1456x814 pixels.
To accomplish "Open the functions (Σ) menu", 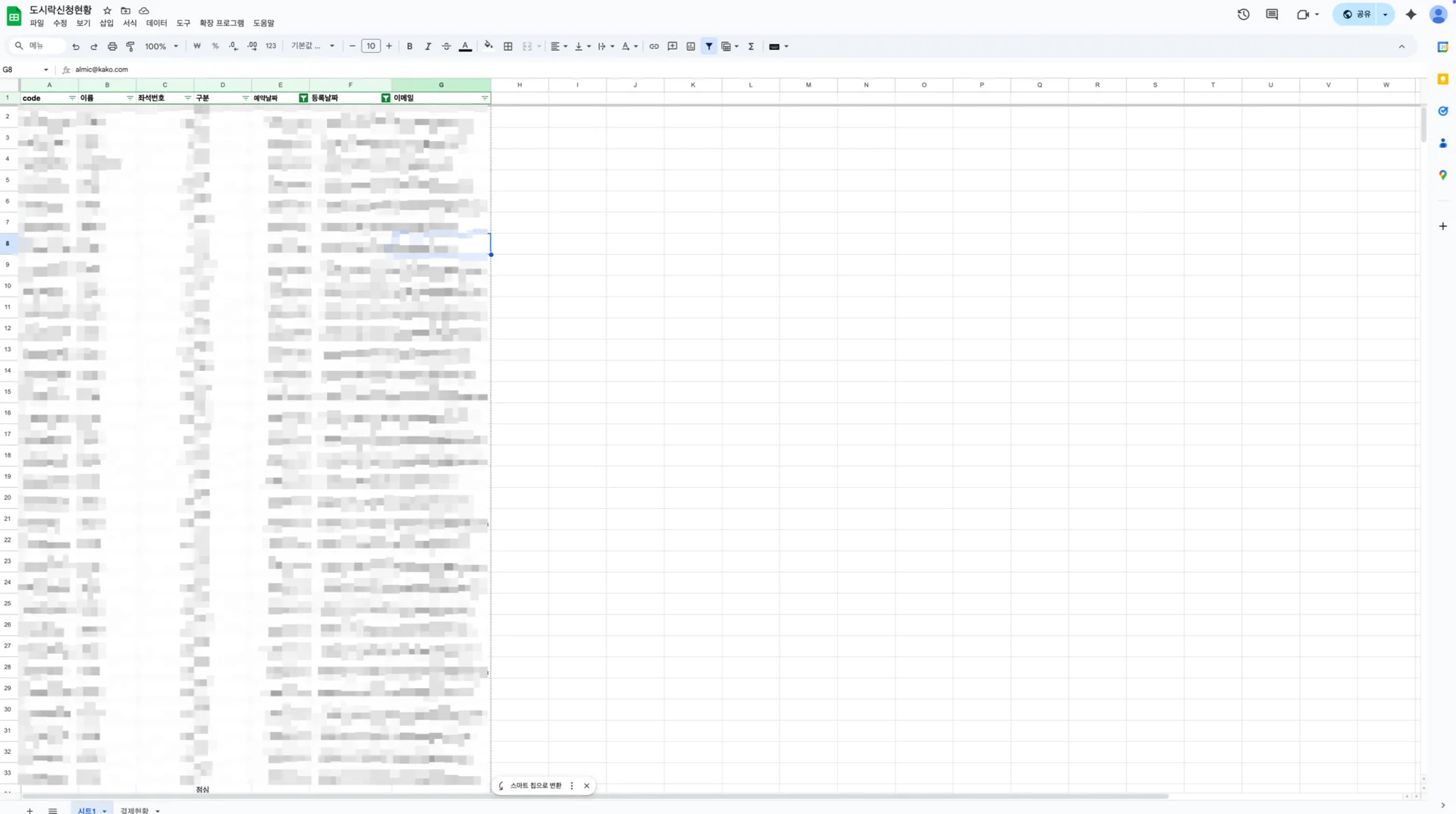I will tap(752, 46).
